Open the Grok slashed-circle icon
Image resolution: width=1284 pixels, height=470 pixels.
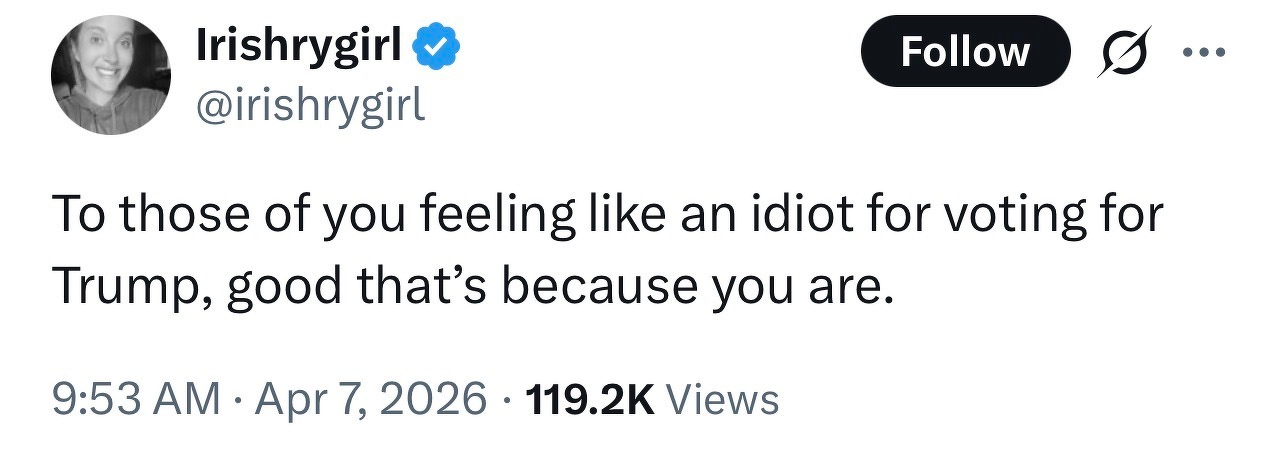(1120, 52)
